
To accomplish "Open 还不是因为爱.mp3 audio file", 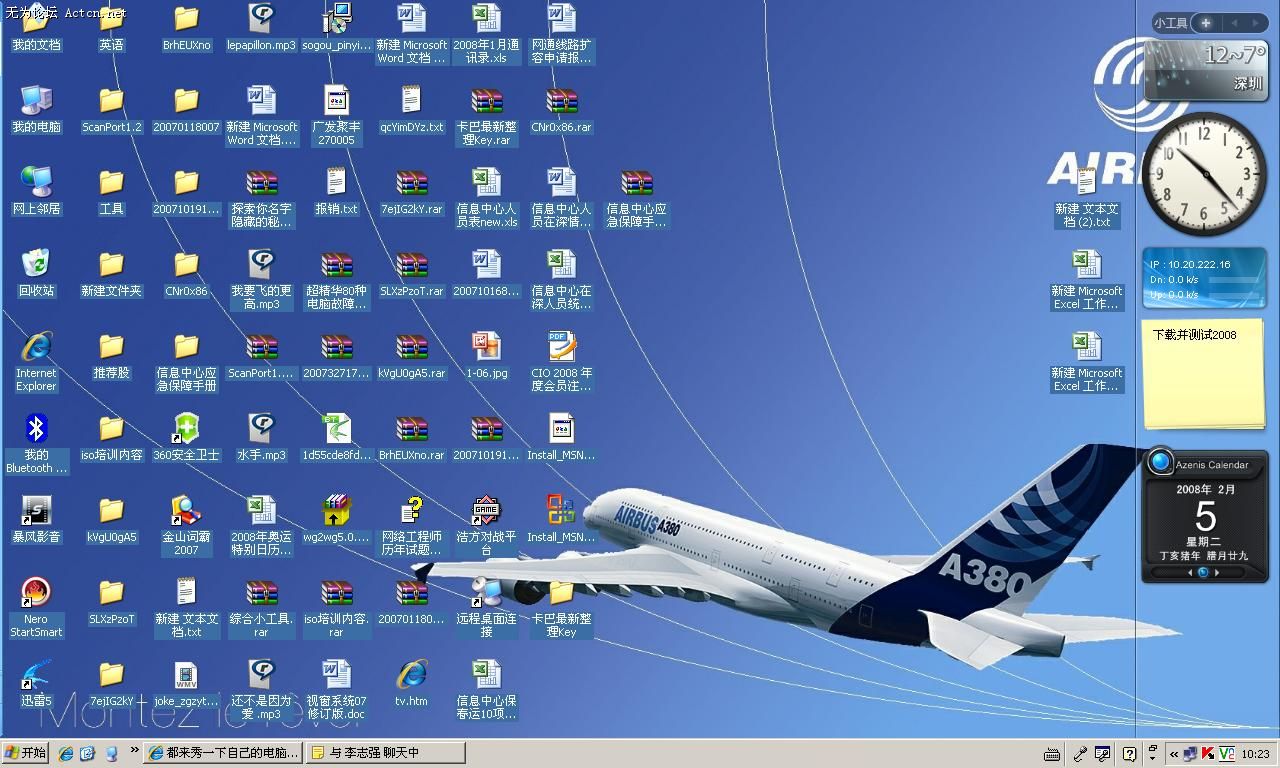I will [x=261, y=690].
